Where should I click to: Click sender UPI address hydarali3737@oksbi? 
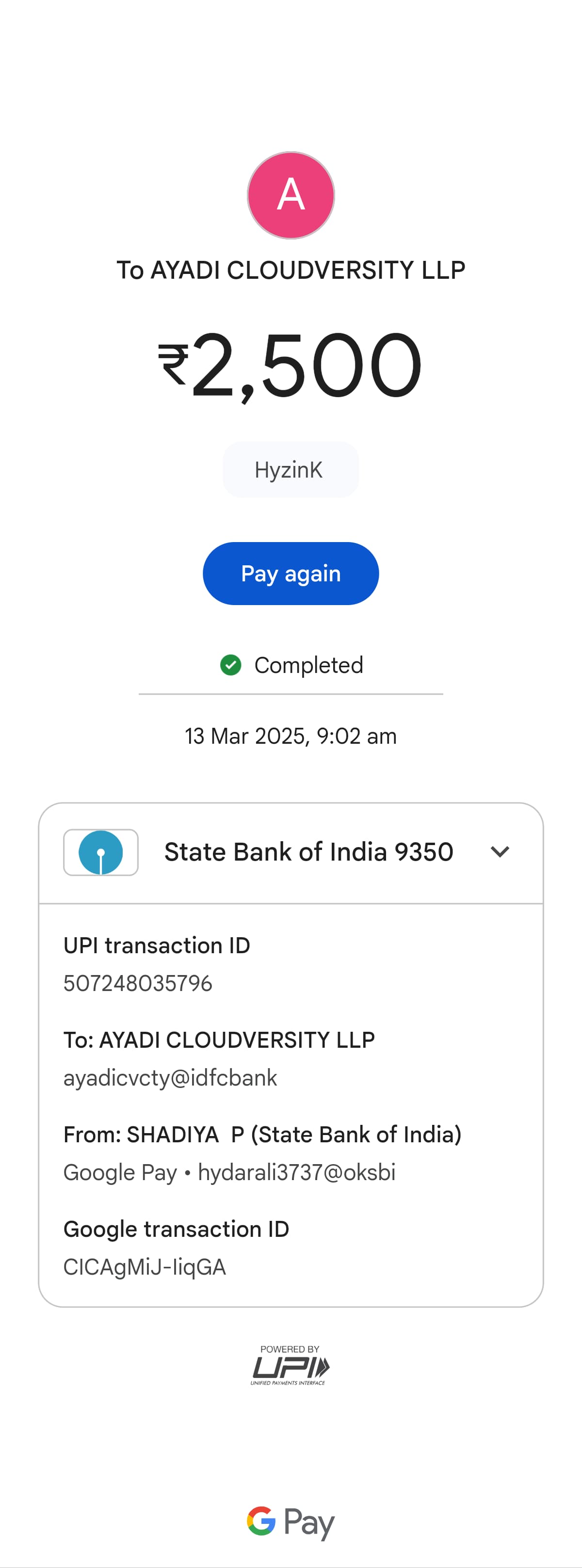pyautogui.click(x=296, y=1172)
